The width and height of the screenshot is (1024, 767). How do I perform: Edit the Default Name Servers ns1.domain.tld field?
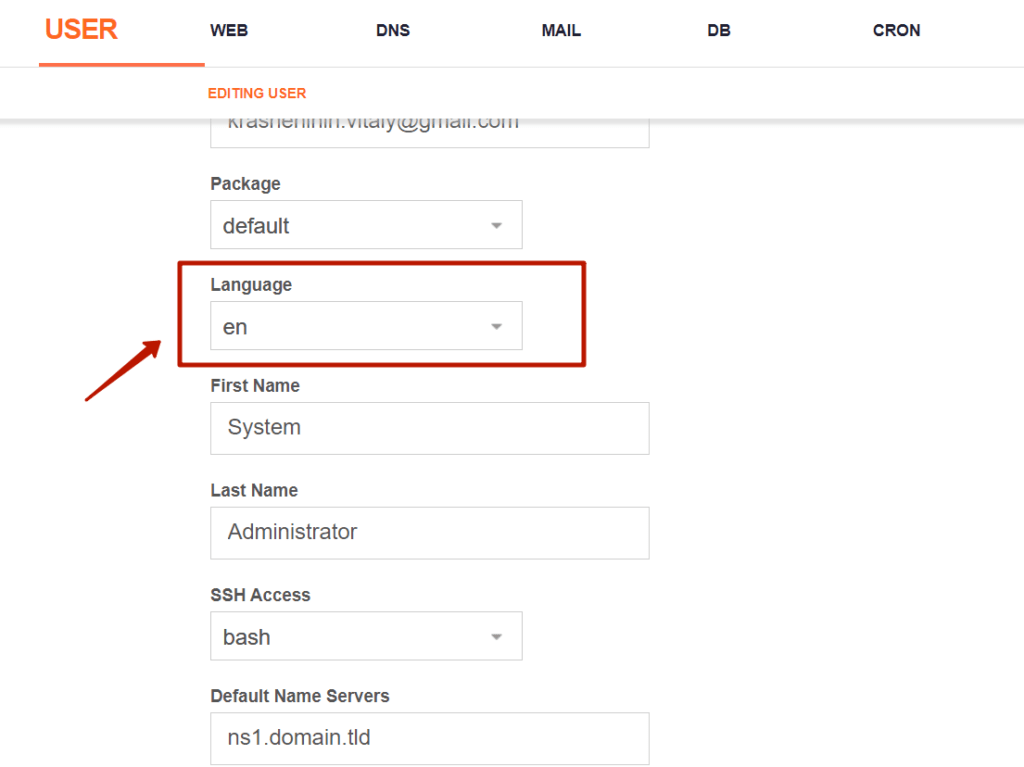[429, 738]
